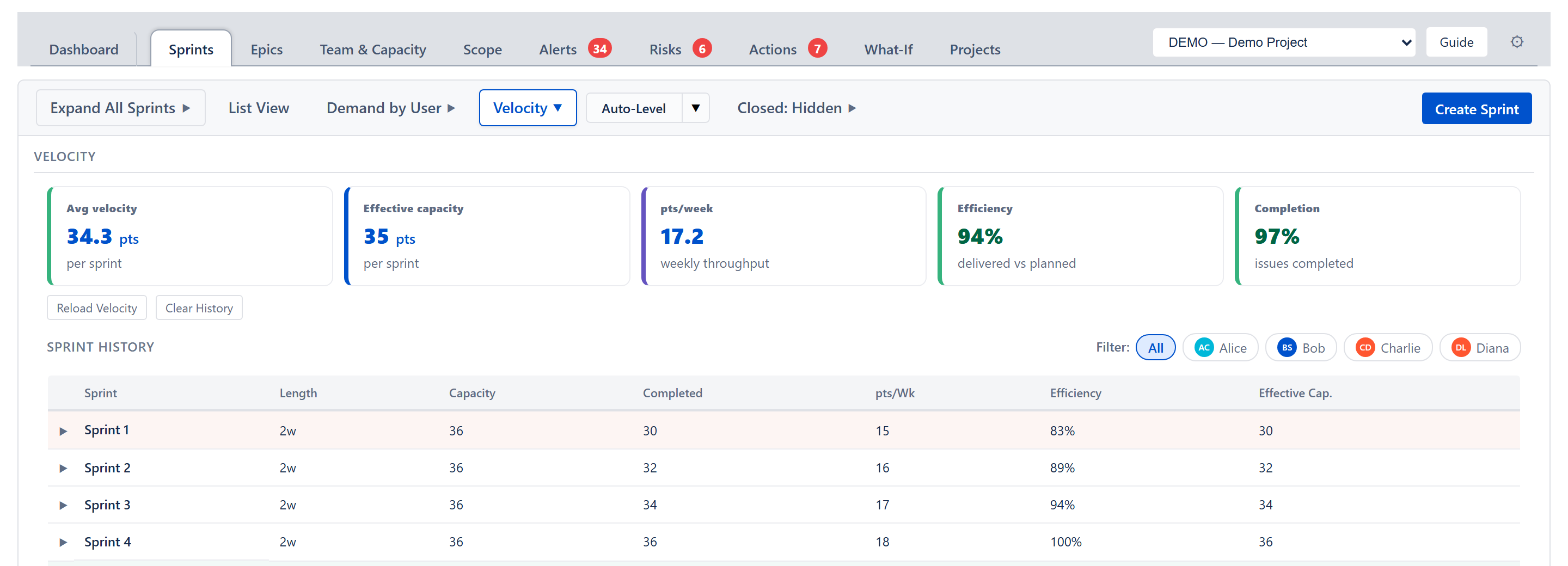The image size is (1568, 566).
Task: Click the Efficiency column header
Action: 1075,393
